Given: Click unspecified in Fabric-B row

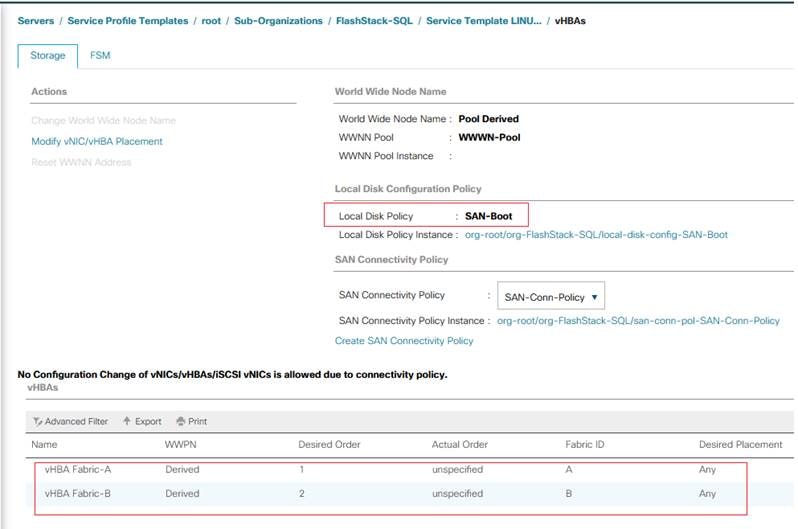Looking at the screenshot, I should coord(458,493).
